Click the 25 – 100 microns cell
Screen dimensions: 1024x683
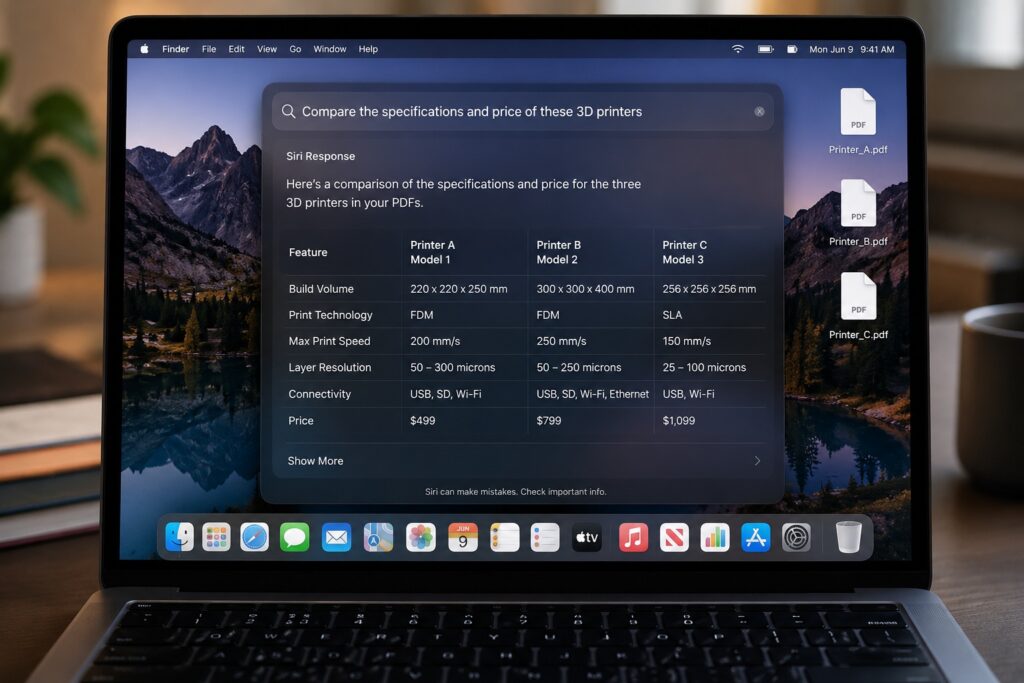coord(704,367)
